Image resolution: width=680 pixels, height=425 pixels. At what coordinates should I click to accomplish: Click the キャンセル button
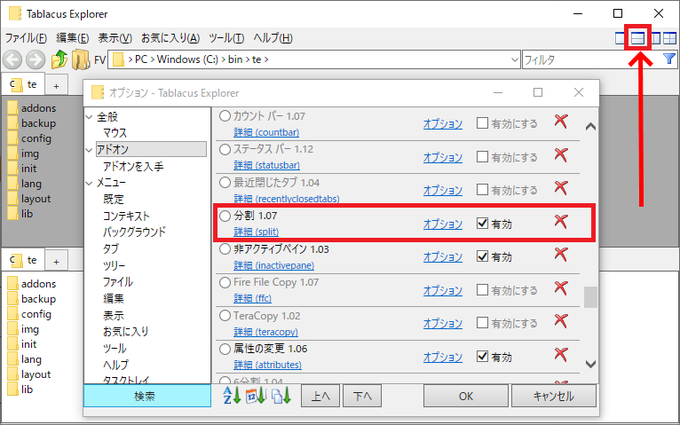click(553, 396)
